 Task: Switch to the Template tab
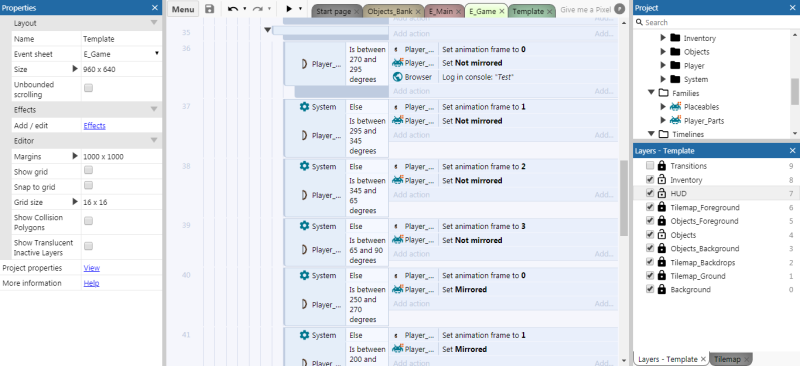pyautogui.click(x=528, y=11)
